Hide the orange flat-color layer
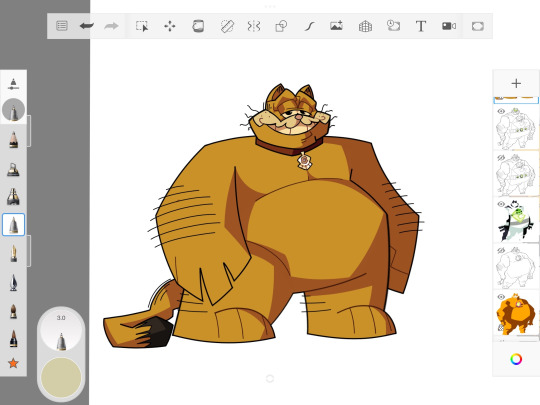The height and width of the screenshot is (405, 540). (x=501, y=297)
